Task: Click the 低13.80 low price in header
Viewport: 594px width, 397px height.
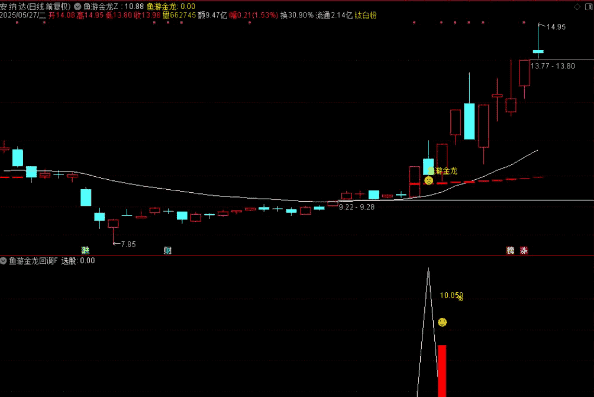Action: click(119, 15)
